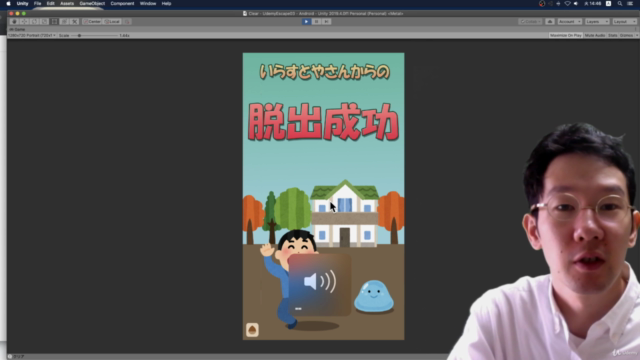
Task: Click the acorn item button in game
Action: (252, 330)
